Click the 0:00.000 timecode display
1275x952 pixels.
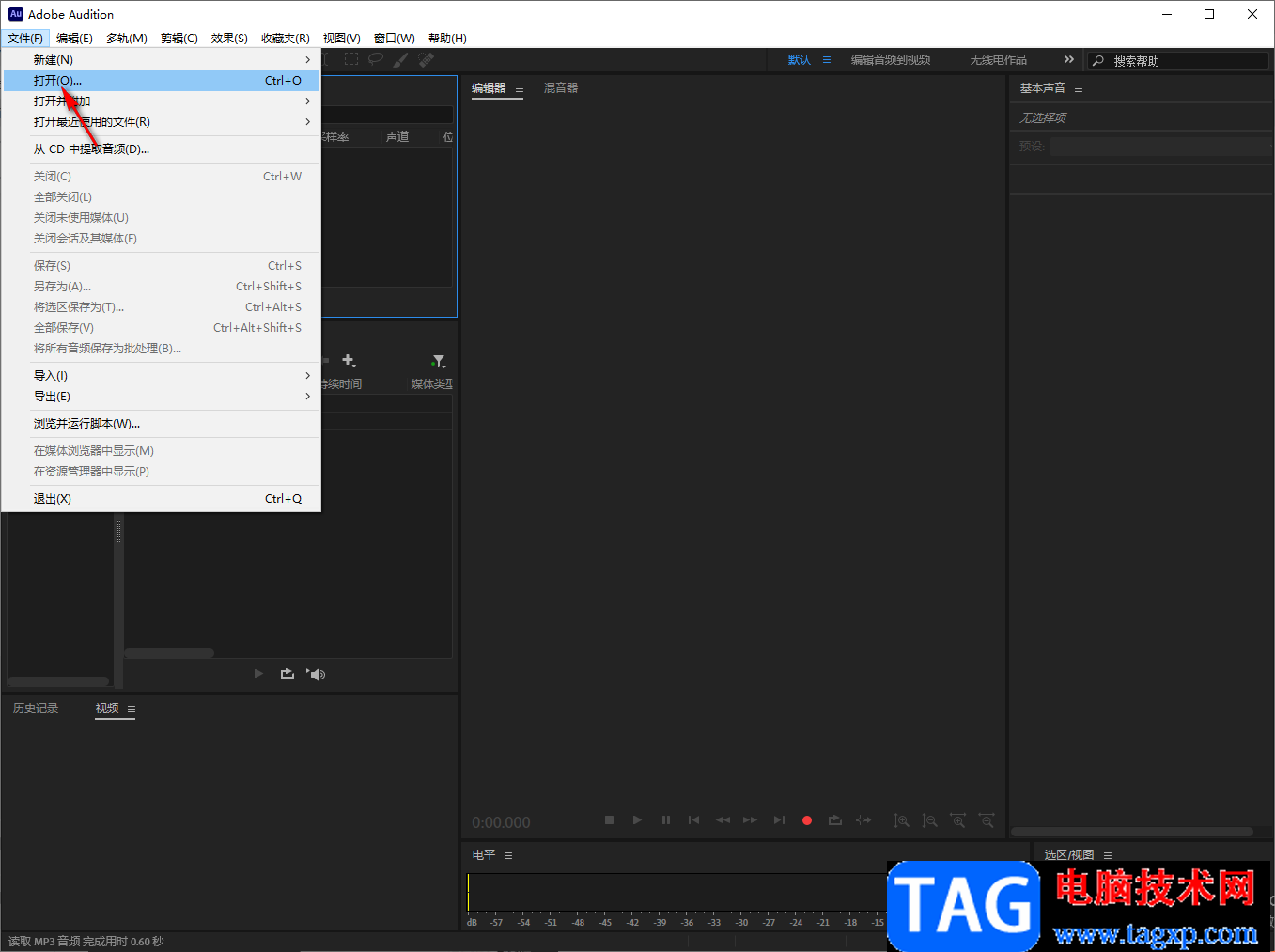click(501, 822)
